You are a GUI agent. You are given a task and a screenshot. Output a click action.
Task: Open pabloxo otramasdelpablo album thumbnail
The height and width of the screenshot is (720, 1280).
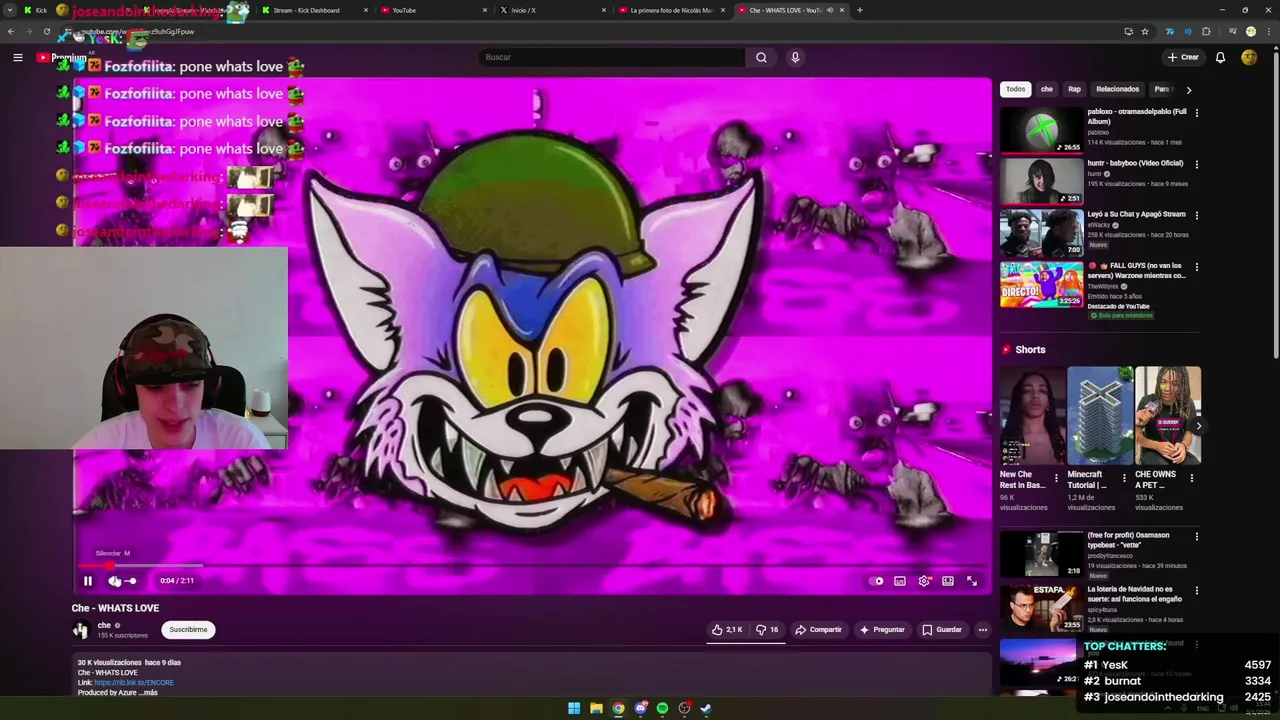(1042, 130)
